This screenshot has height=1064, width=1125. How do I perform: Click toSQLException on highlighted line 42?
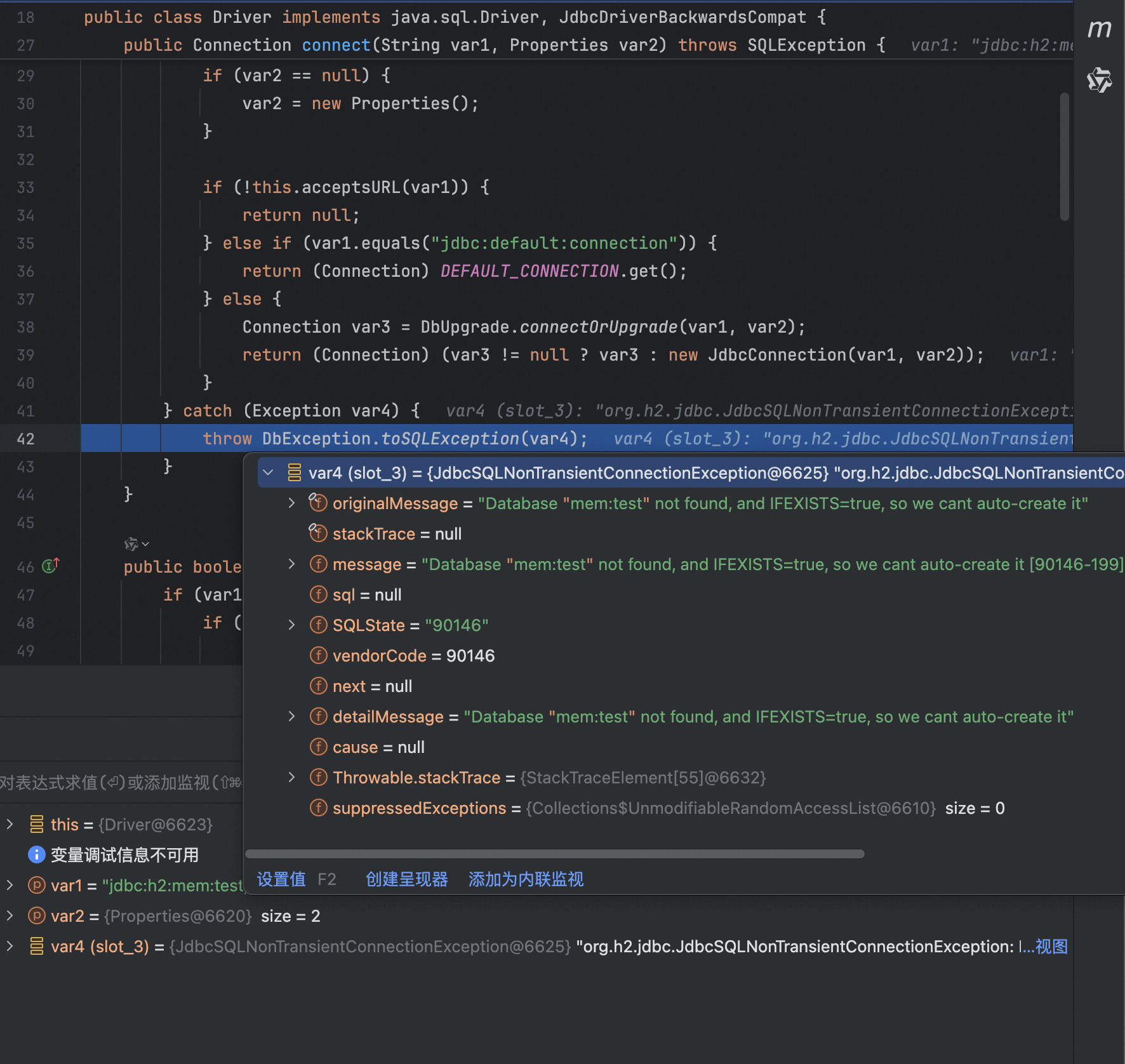(450, 439)
